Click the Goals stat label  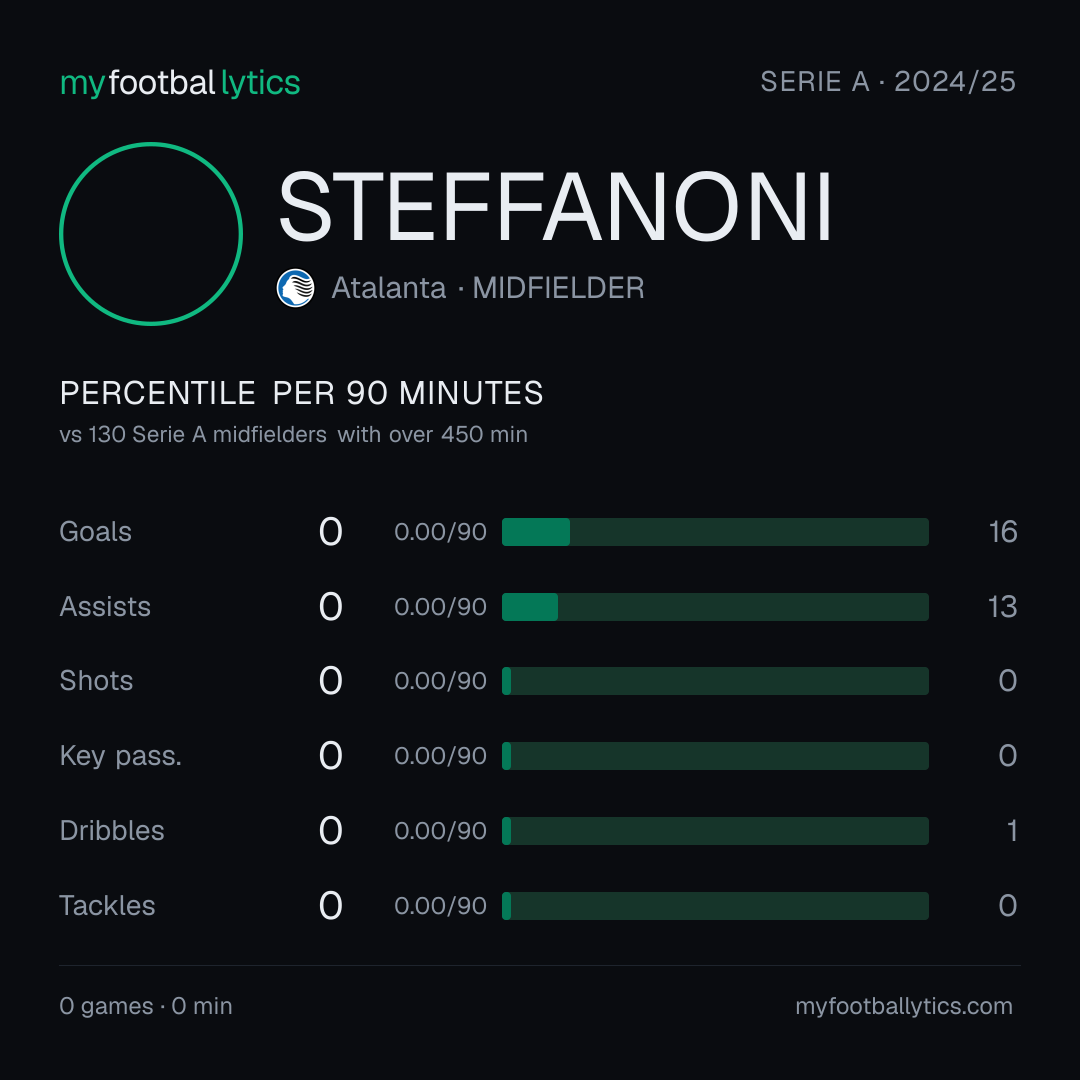pos(95,532)
